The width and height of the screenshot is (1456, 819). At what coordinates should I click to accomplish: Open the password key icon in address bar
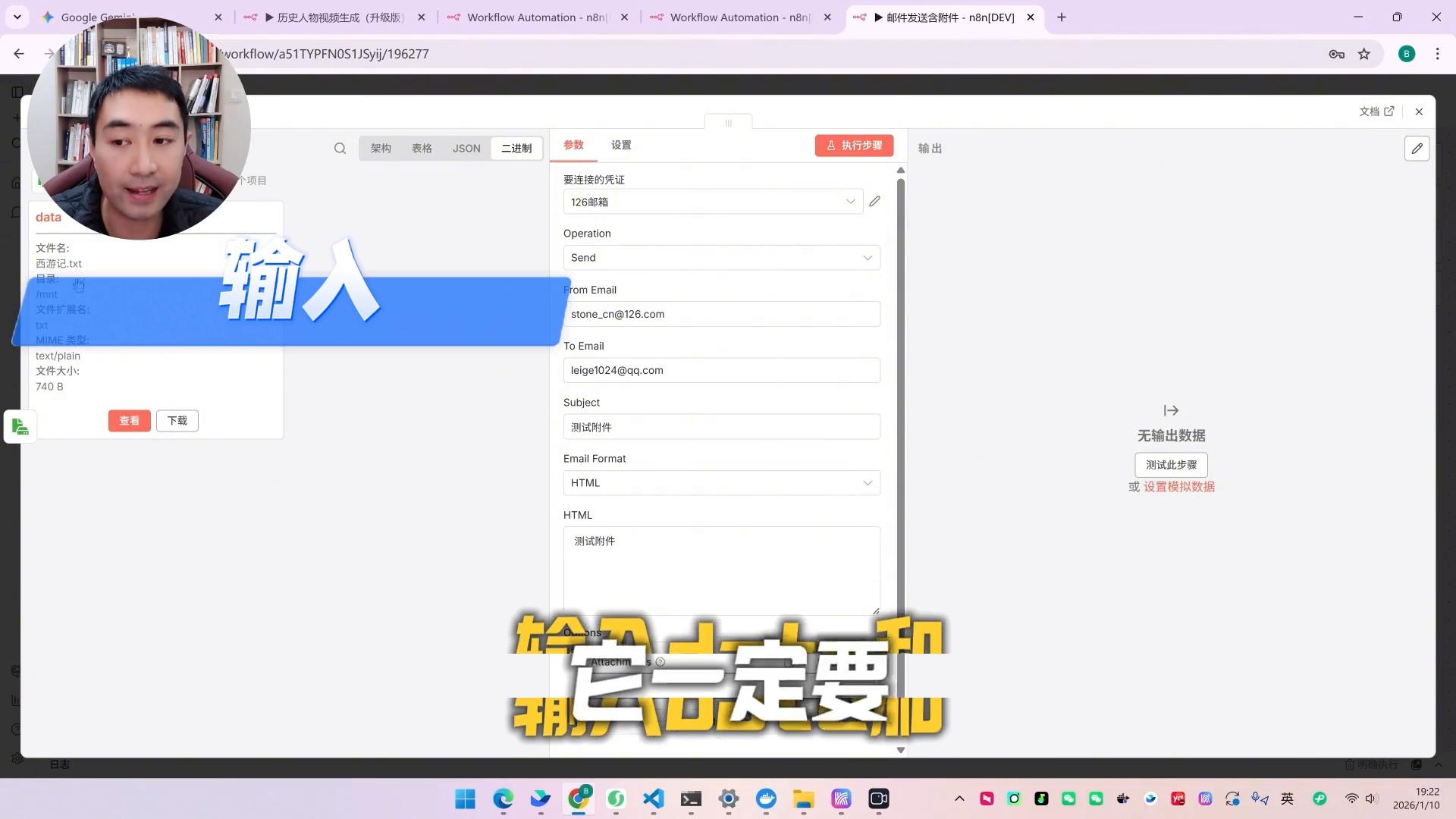click(1336, 54)
